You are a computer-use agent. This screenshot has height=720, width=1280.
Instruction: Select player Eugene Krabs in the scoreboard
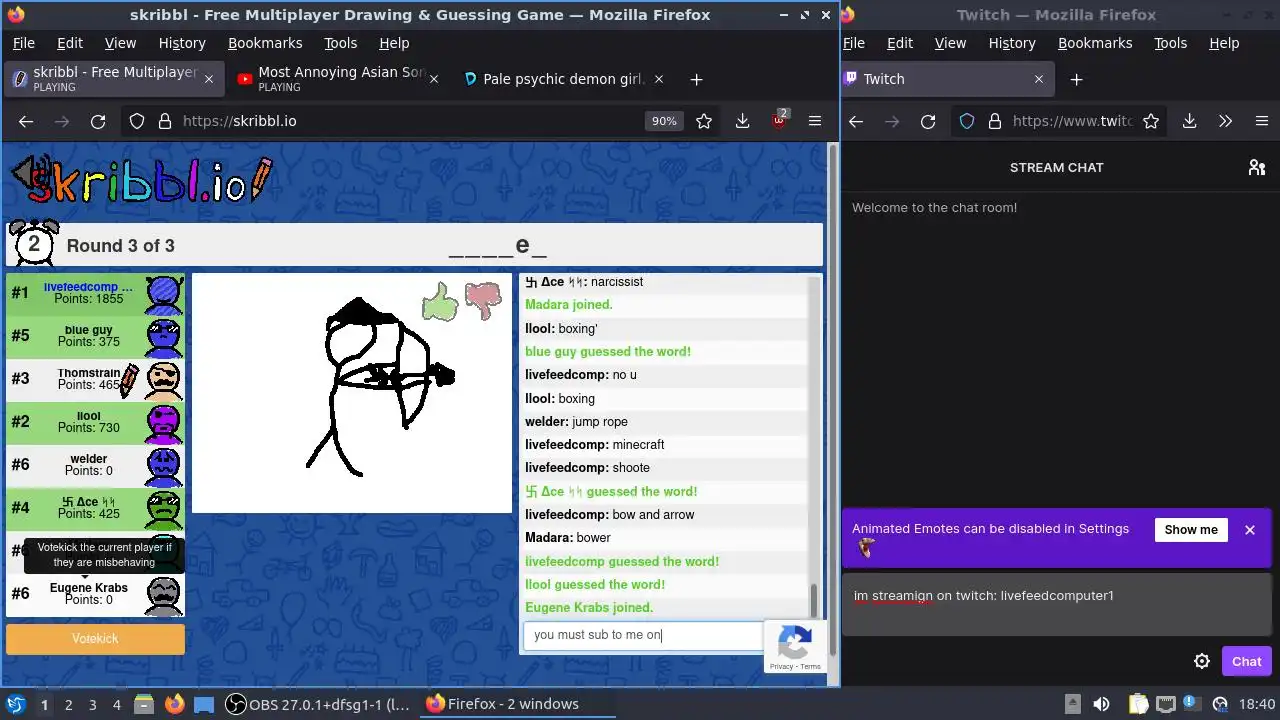click(95, 594)
